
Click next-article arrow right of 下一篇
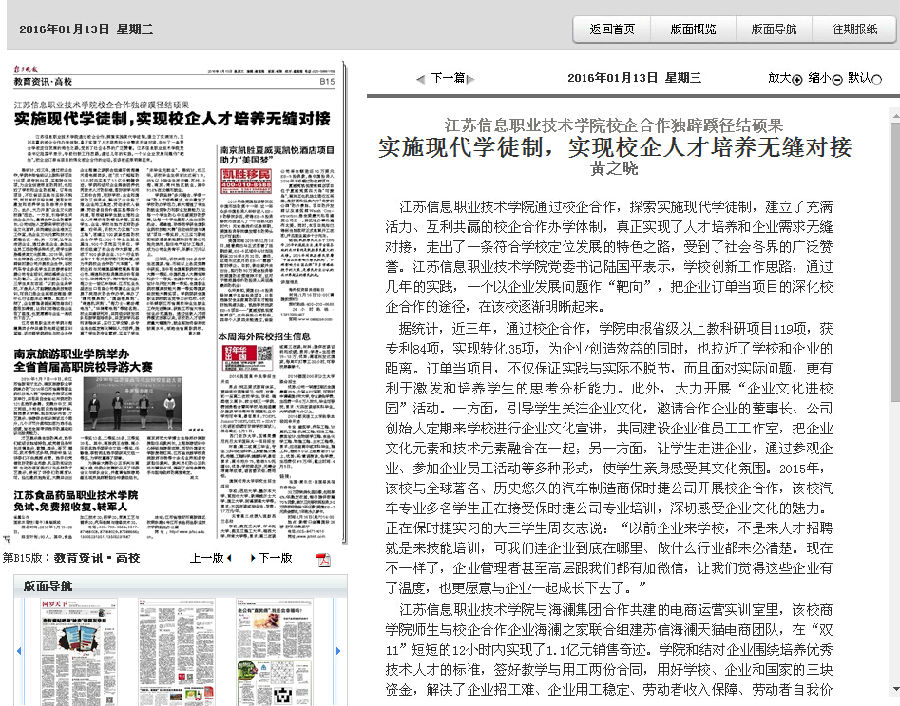471,78
